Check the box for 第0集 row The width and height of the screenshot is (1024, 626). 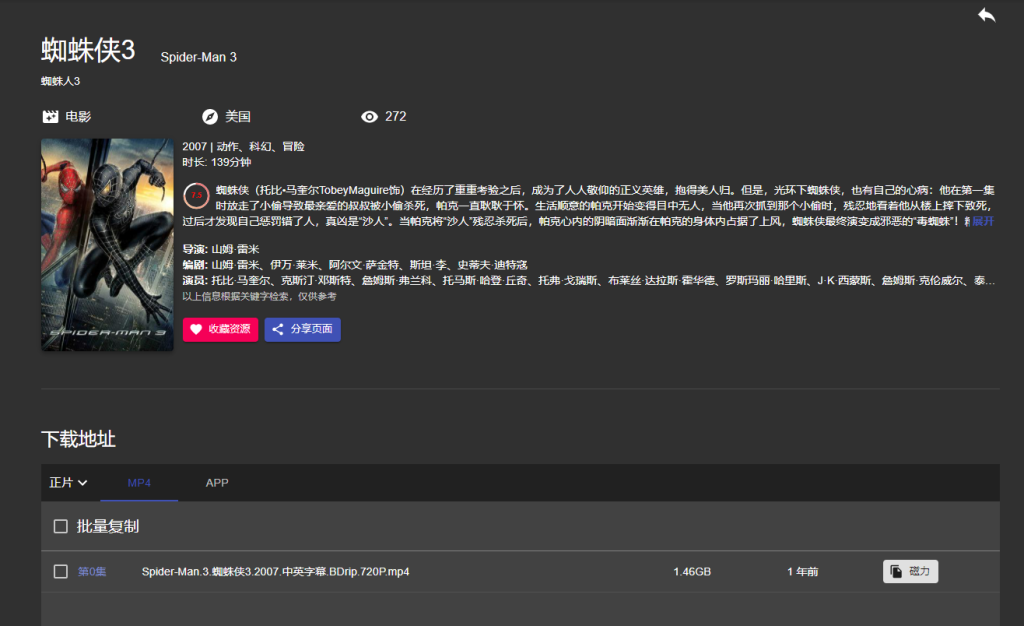coord(61,572)
